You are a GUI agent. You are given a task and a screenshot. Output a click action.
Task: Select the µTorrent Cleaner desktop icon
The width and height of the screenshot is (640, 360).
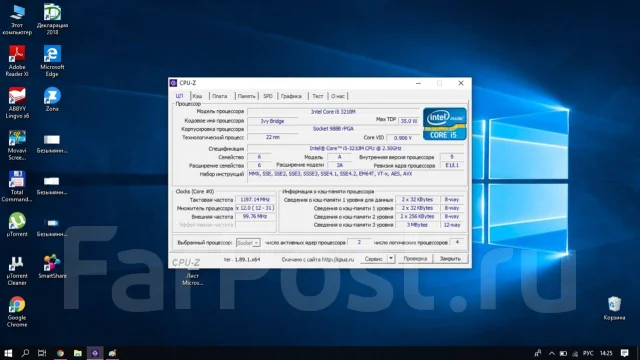pos(17,270)
